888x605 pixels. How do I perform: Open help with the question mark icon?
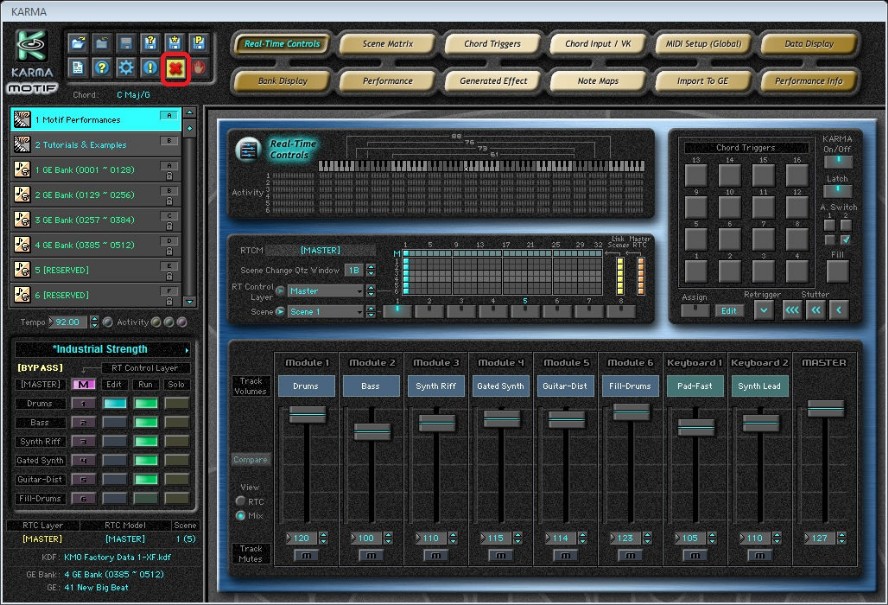[x=102, y=68]
